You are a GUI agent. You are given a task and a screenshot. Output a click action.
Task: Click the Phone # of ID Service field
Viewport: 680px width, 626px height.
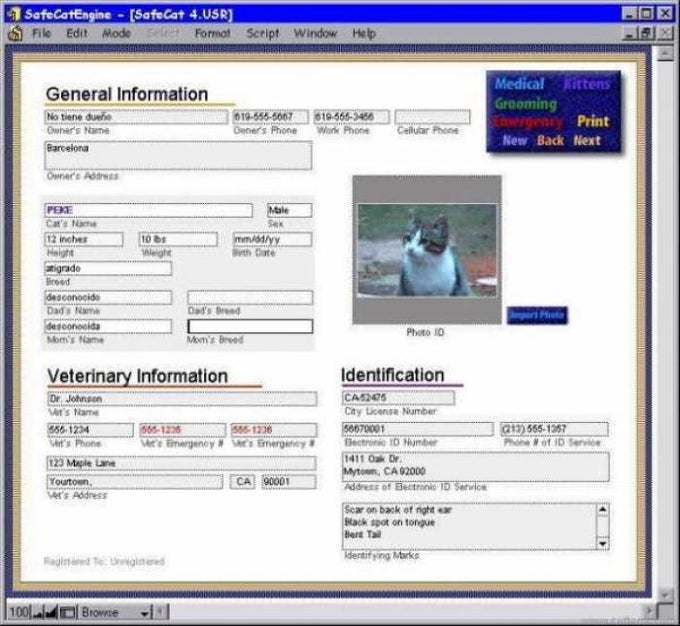point(555,429)
